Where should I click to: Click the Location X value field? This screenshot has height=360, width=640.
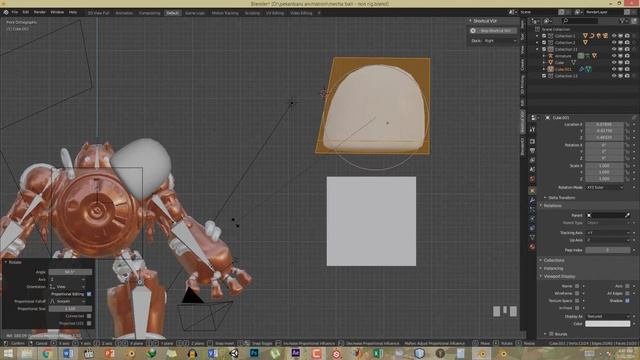(x=604, y=124)
